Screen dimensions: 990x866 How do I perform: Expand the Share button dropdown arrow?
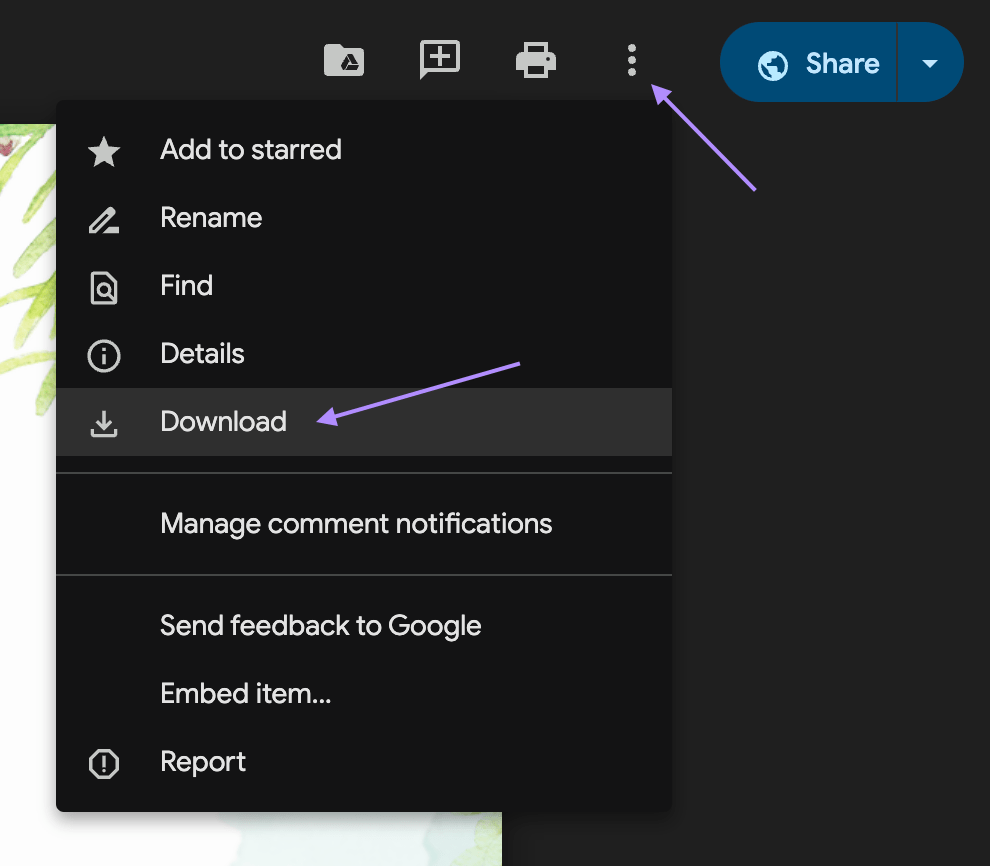930,63
